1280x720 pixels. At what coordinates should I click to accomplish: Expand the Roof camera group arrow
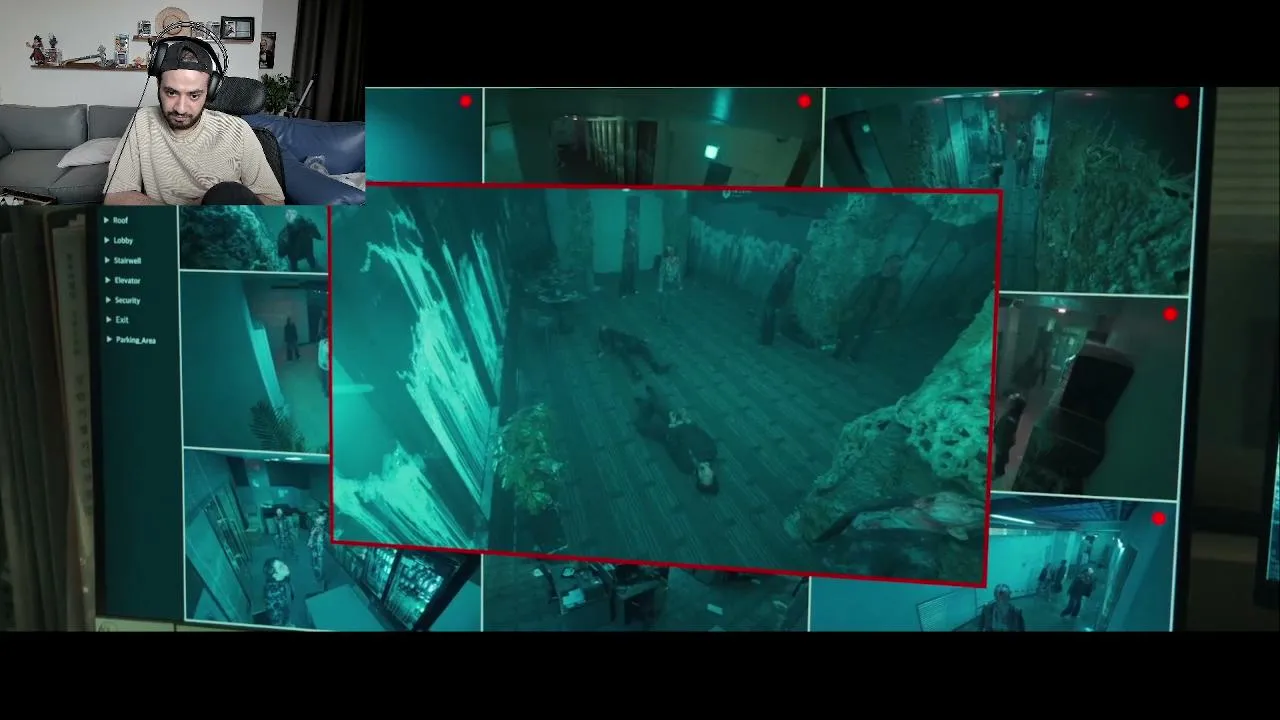tap(107, 220)
